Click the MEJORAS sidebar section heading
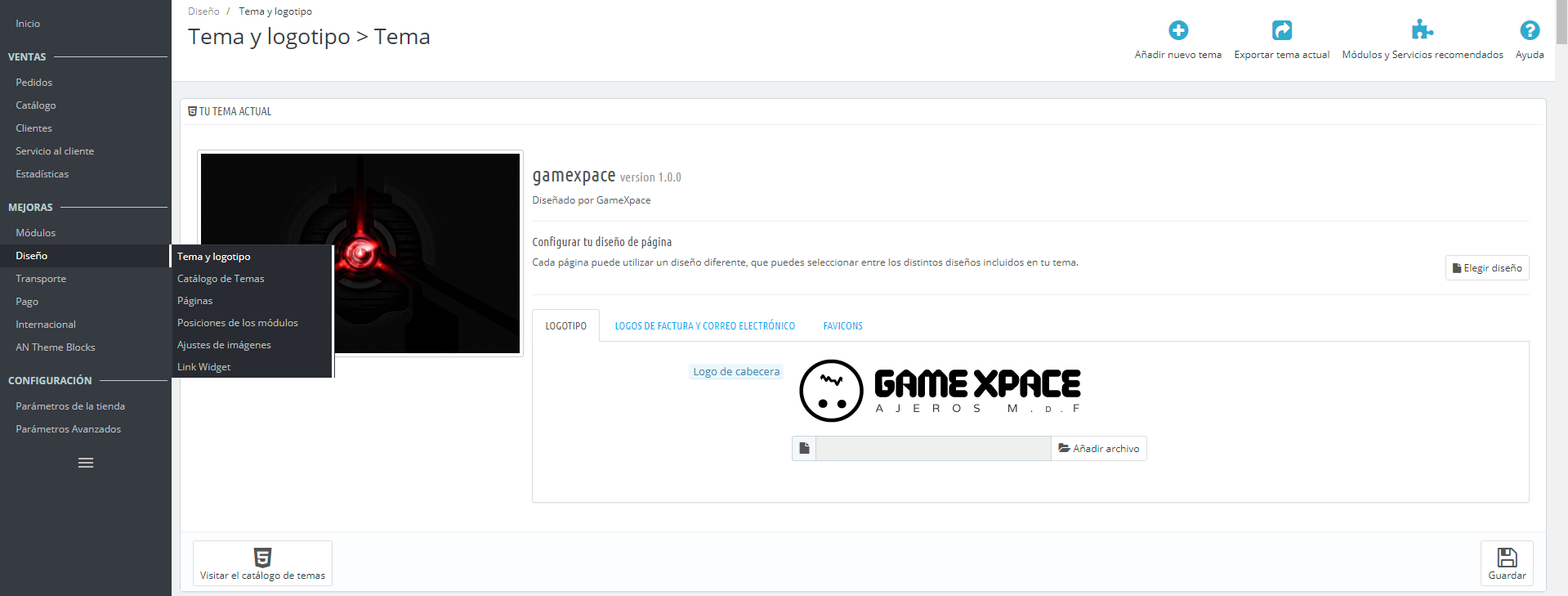The width and height of the screenshot is (1568, 596). (30, 208)
